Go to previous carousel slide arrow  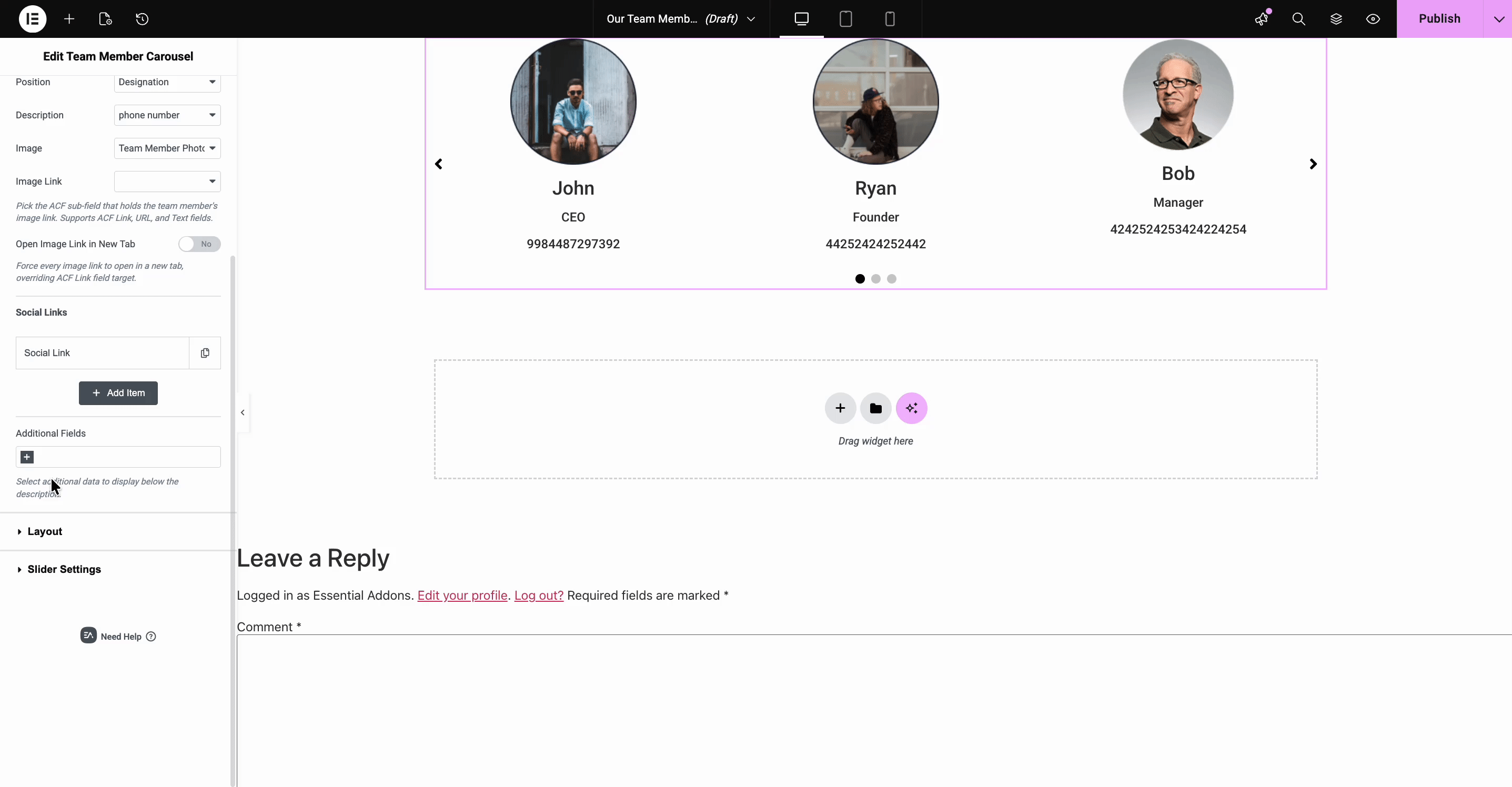click(438, 164)
